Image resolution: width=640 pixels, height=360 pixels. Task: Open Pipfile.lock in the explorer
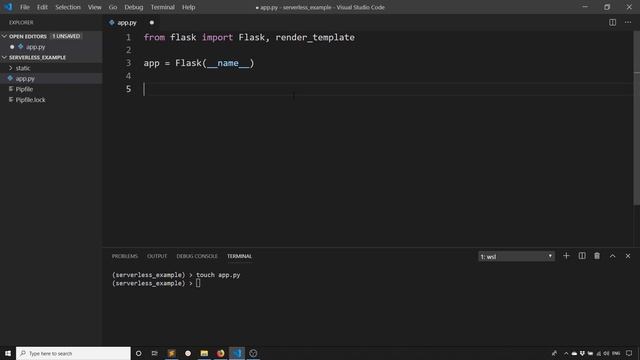pos(31,100)
